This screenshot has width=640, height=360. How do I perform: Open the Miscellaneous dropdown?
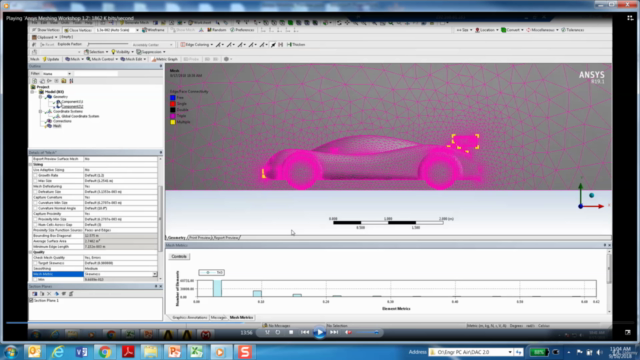coord(542,30)
